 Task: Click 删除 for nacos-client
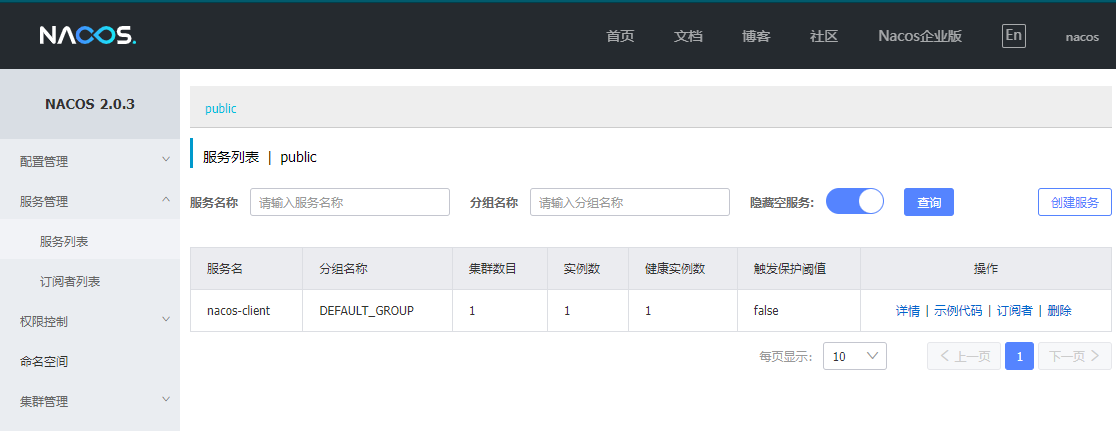[x=1059, y=311]
